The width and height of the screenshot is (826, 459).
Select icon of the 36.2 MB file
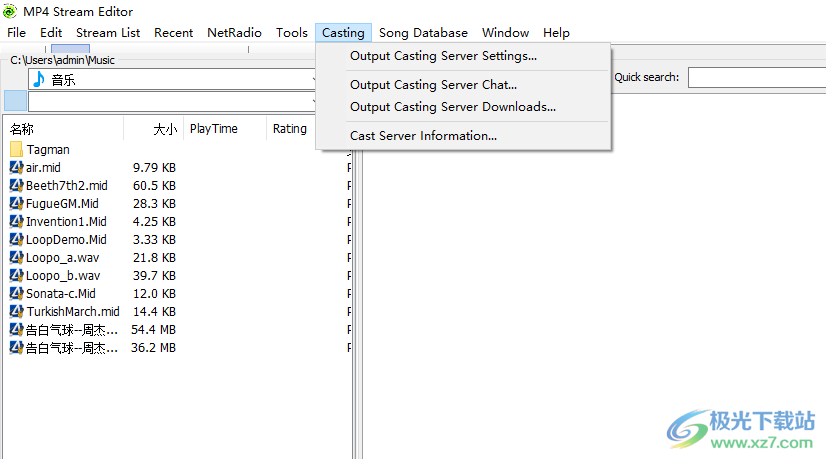click(16, 348)
